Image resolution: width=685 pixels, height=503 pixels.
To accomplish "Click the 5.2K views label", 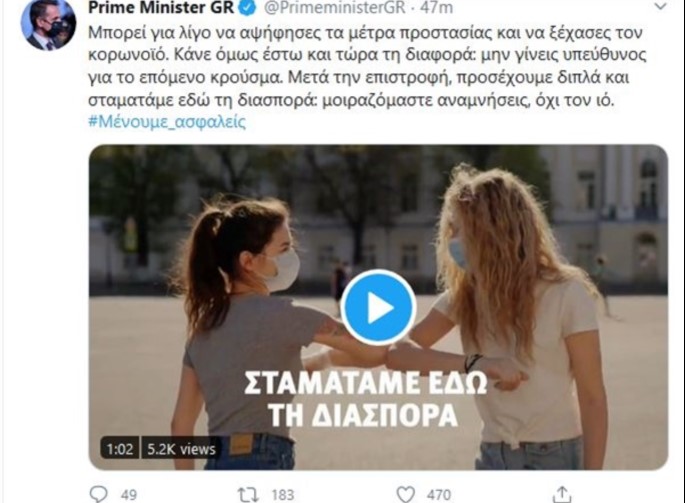I will coord(181,448).
